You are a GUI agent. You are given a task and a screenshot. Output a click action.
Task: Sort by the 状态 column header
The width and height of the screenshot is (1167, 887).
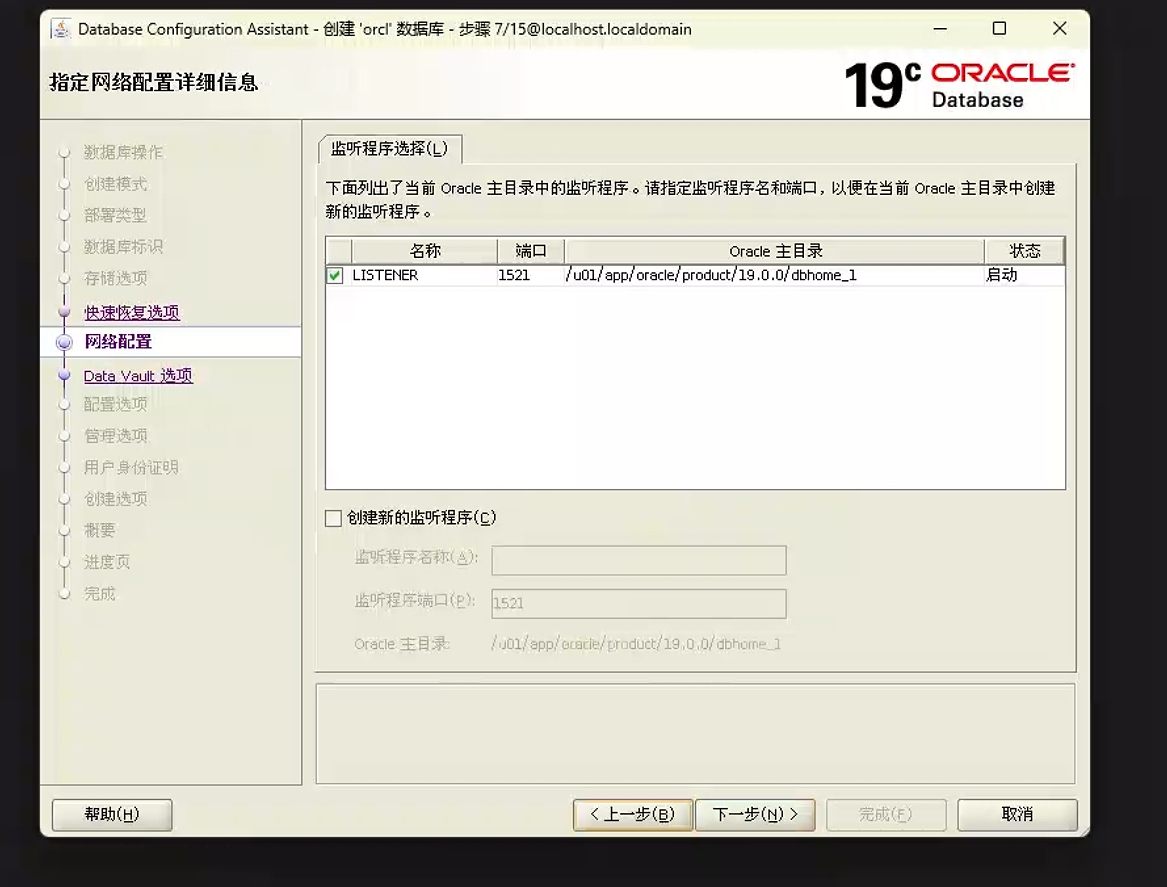click(x=1024, y=252)
